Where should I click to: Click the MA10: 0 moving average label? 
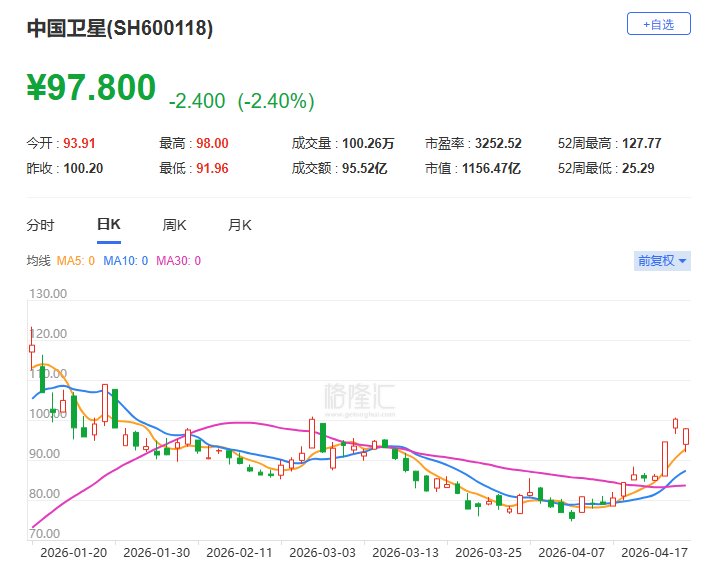point(126,261)
